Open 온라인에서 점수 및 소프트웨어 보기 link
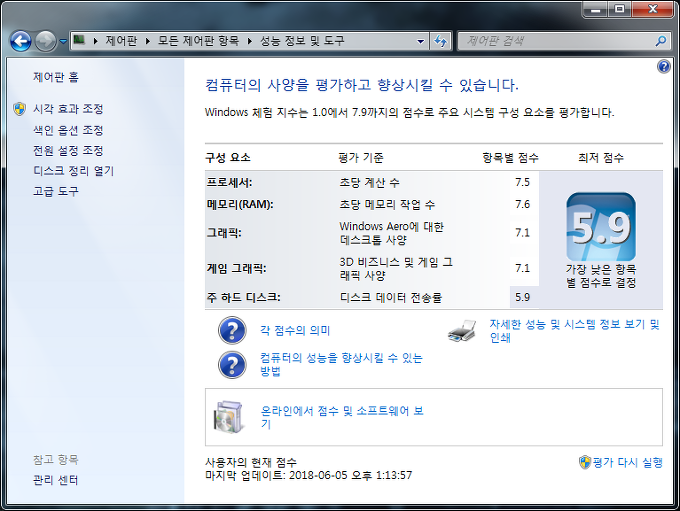 tap(342, 417)
